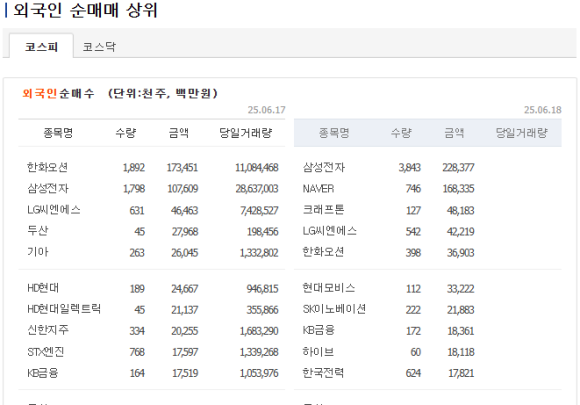Viewport: 580px width, 405px height.
Task: Click the volume value 7,428,527
Action: pos(259,210)
